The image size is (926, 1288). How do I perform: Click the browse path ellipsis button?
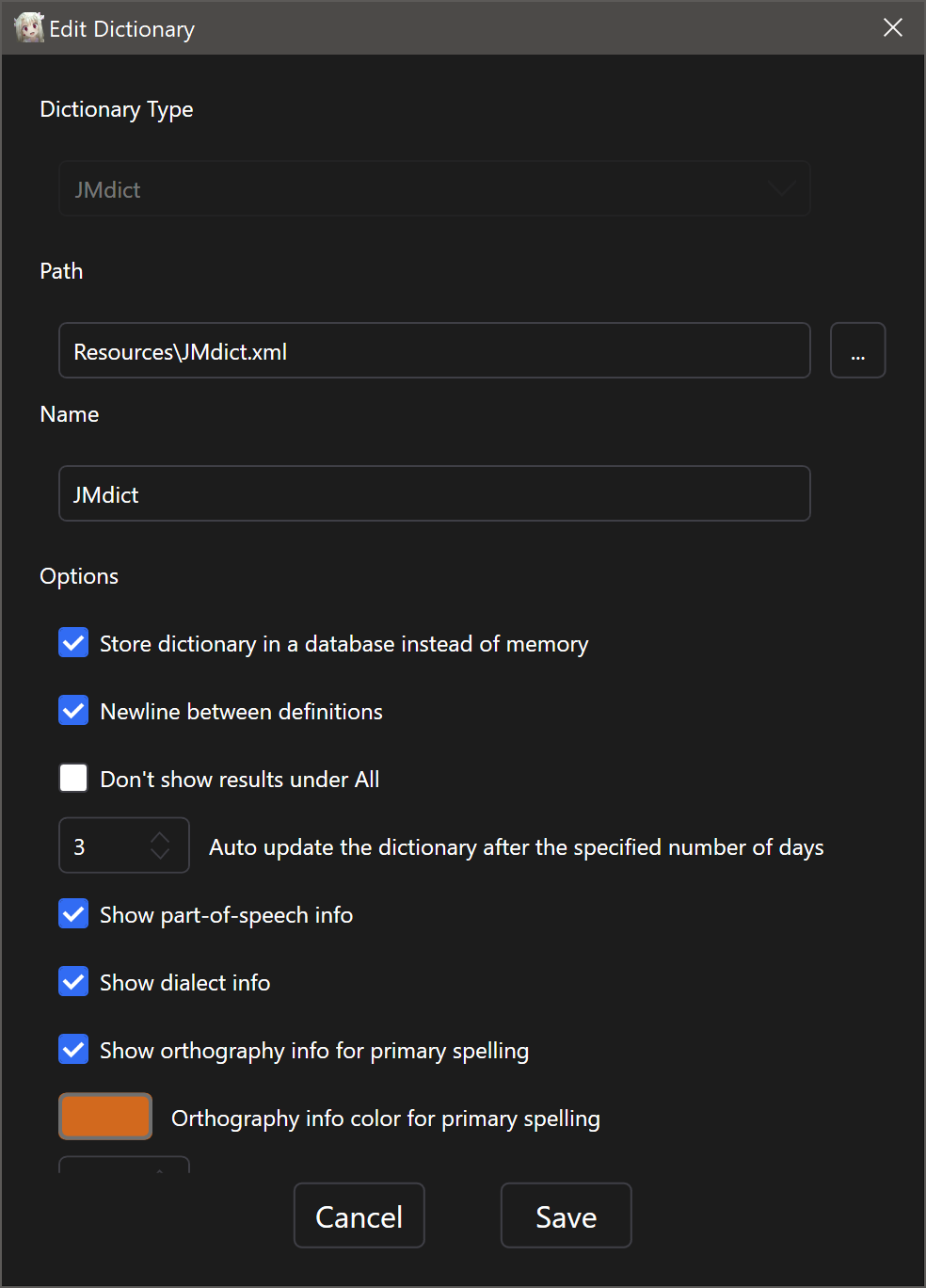[857, 351]
